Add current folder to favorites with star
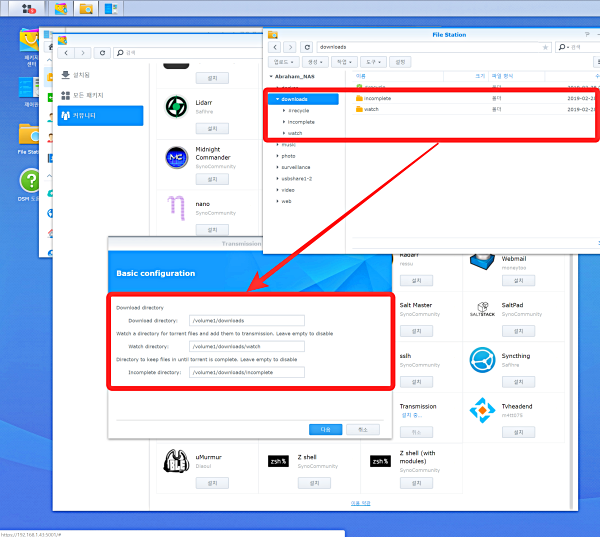Viewport: 600px width, 537px height. pyautogui.click(x=545, y=47)
